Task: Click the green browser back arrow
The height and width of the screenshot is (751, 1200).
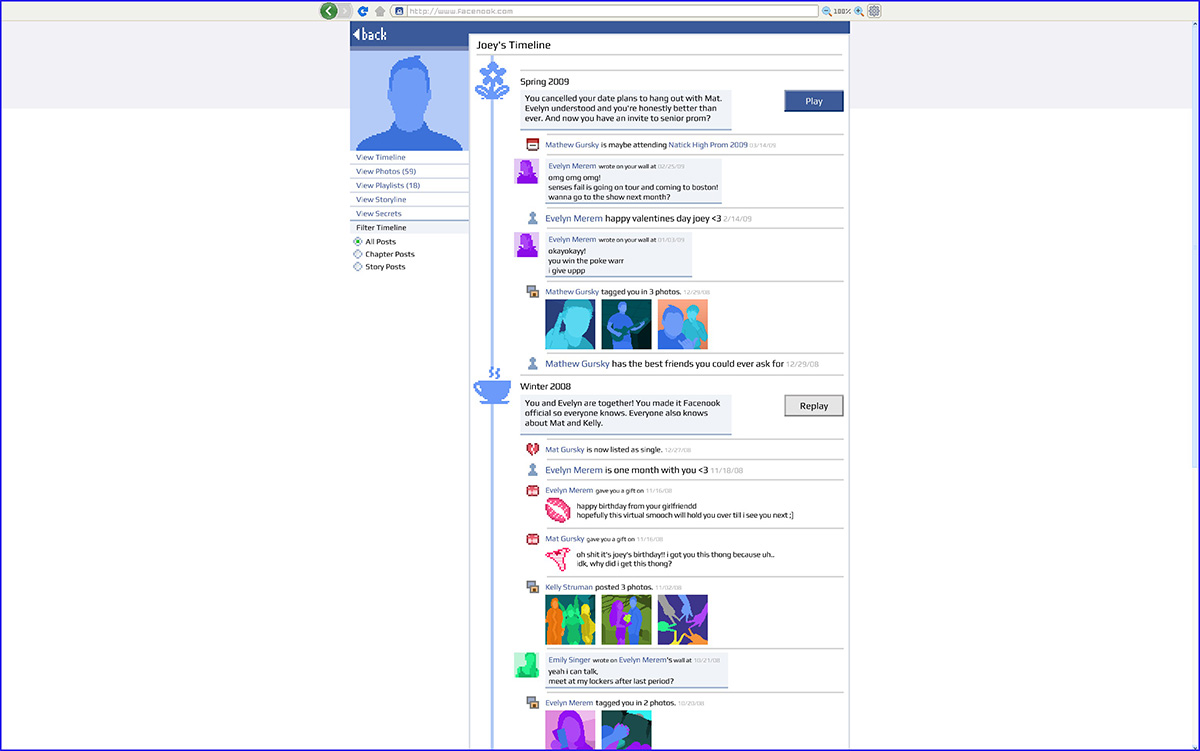Action: tap(329, 11)
